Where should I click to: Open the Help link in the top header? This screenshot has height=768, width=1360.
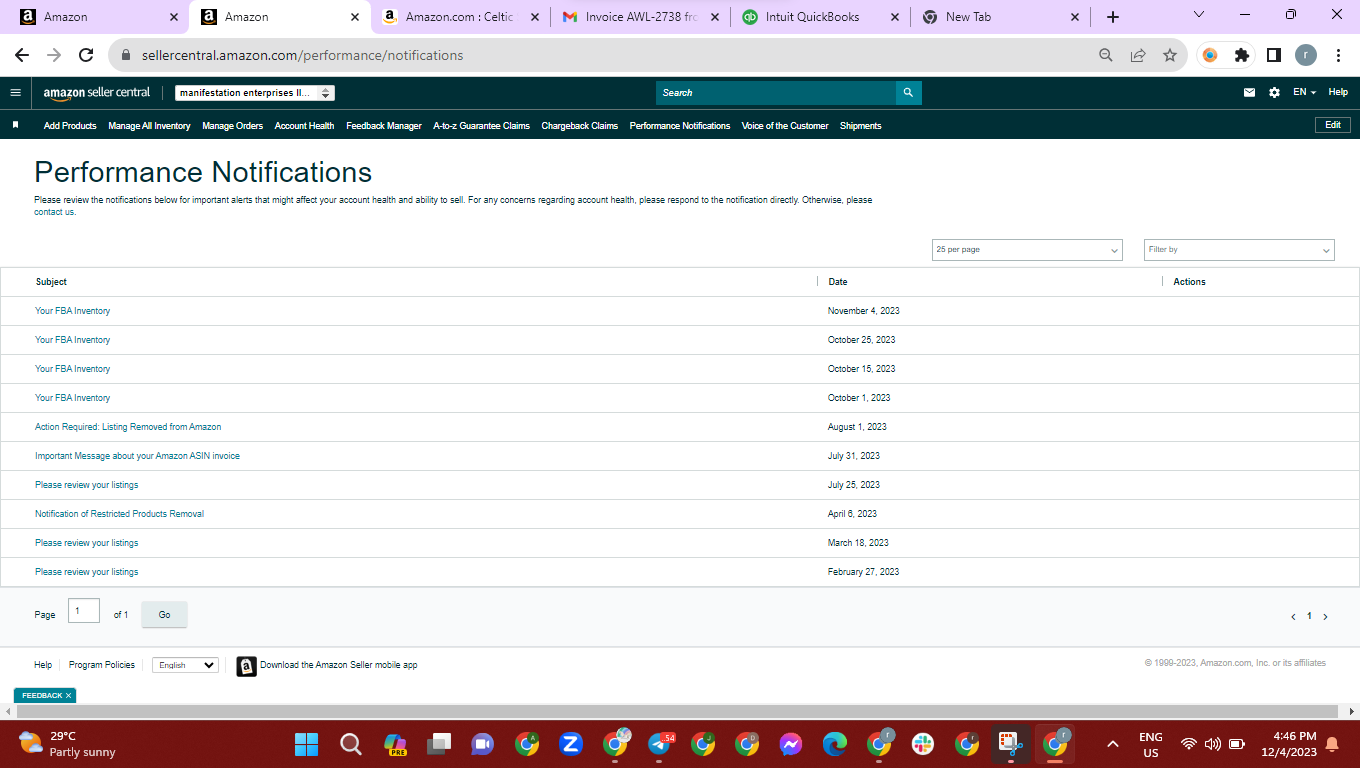tap(1338, 92)
